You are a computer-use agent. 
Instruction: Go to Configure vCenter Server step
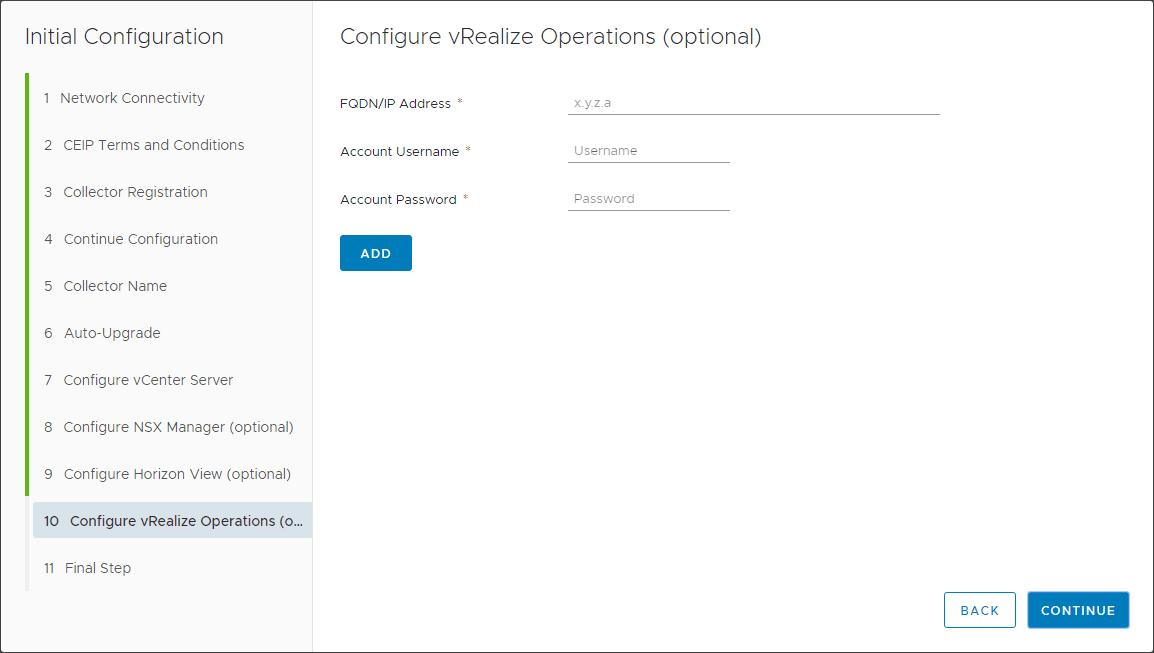[x=148, y=380]
